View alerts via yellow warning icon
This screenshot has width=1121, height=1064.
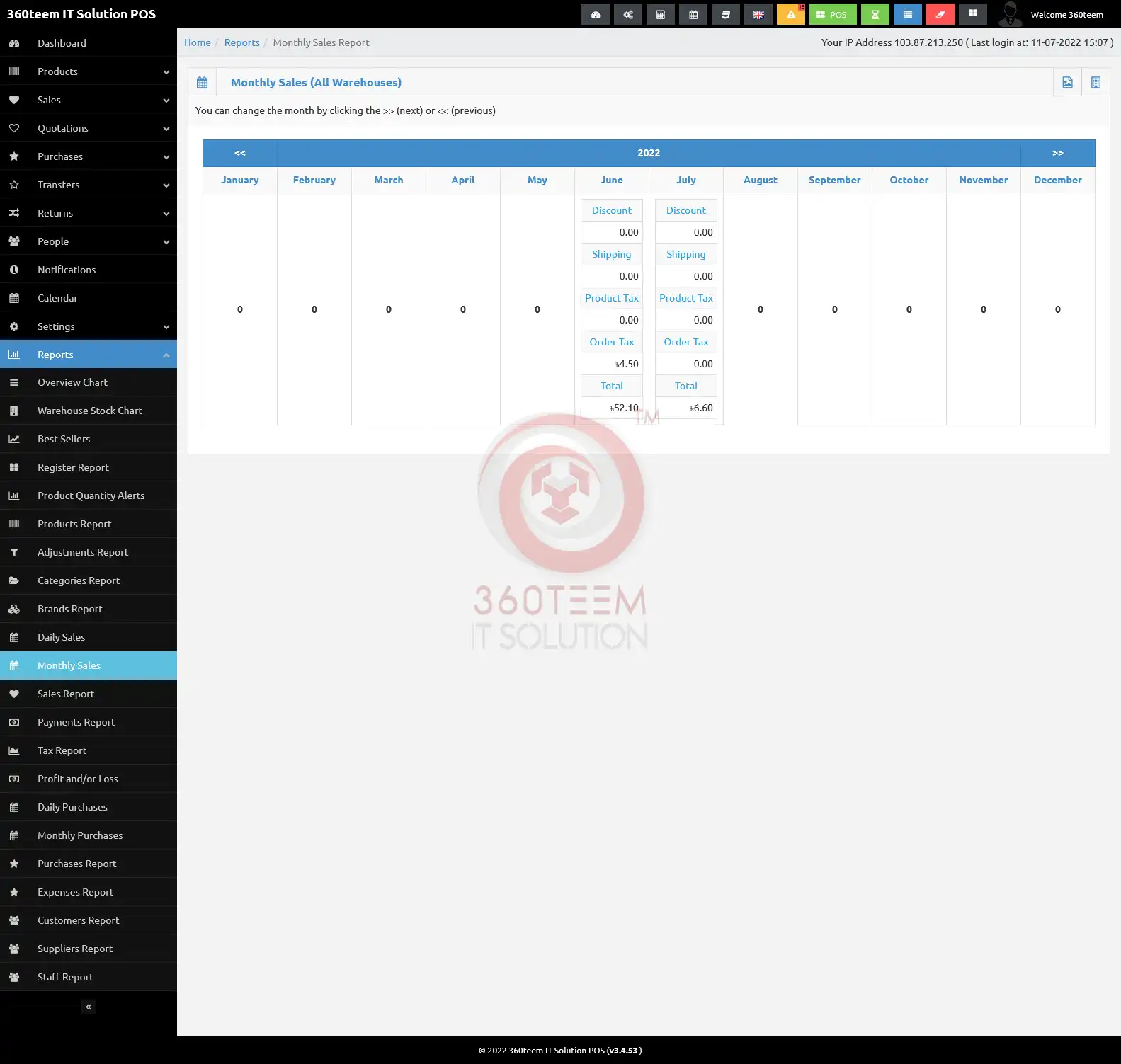coord(791,14)
